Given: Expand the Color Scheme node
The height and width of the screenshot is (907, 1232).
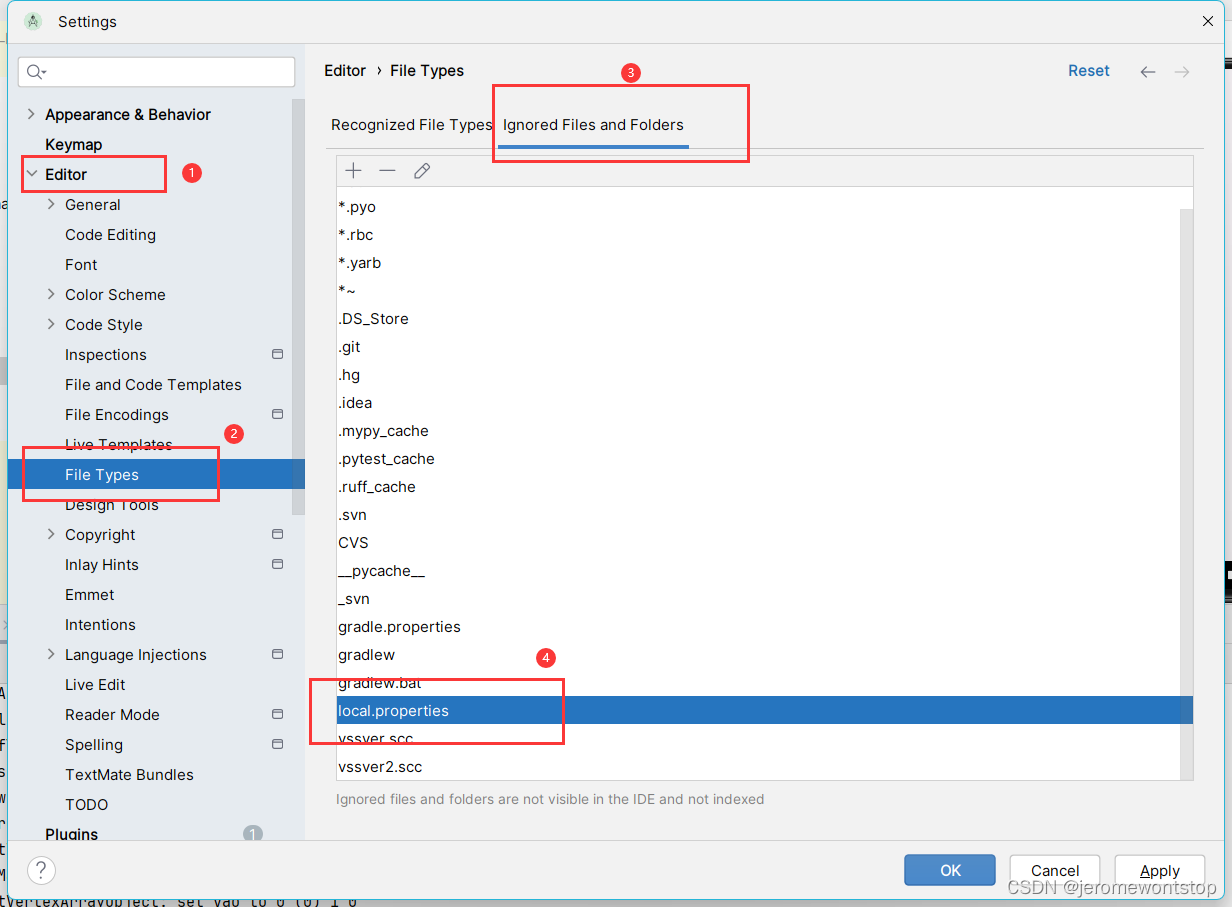Looking at the screenshot, I should 52,294.
